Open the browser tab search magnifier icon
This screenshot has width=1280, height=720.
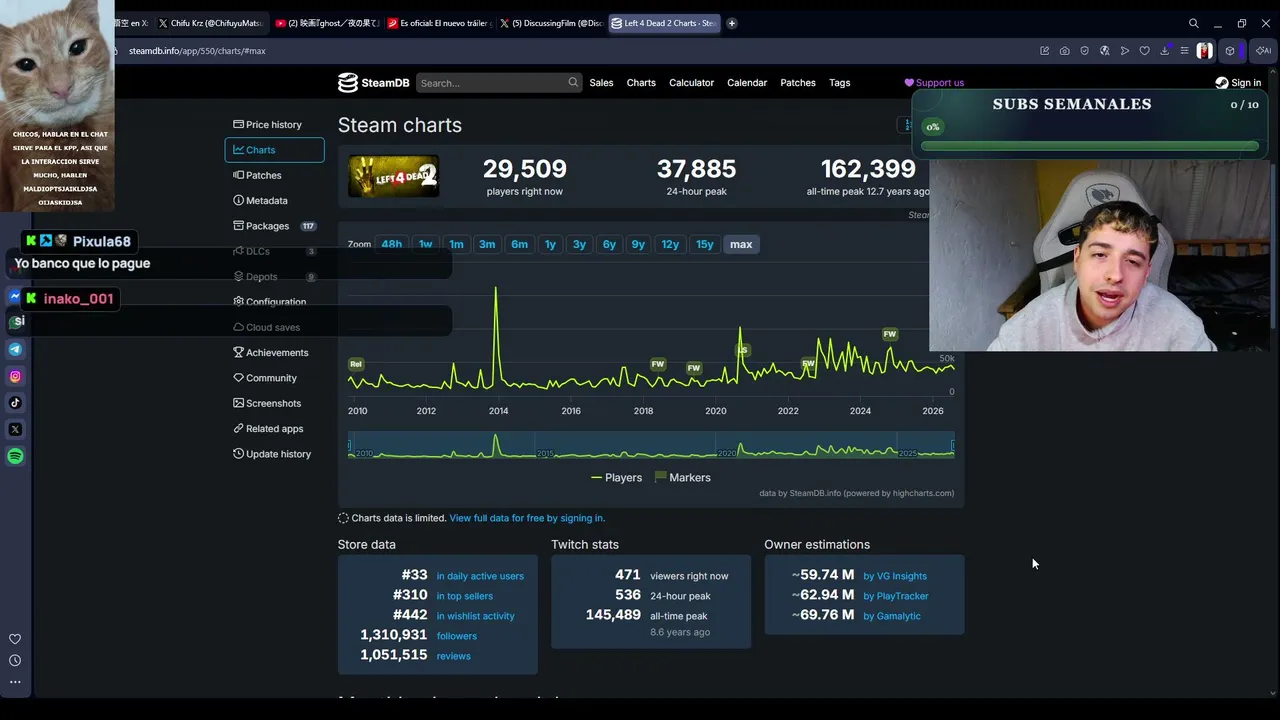click(1194, 23)
